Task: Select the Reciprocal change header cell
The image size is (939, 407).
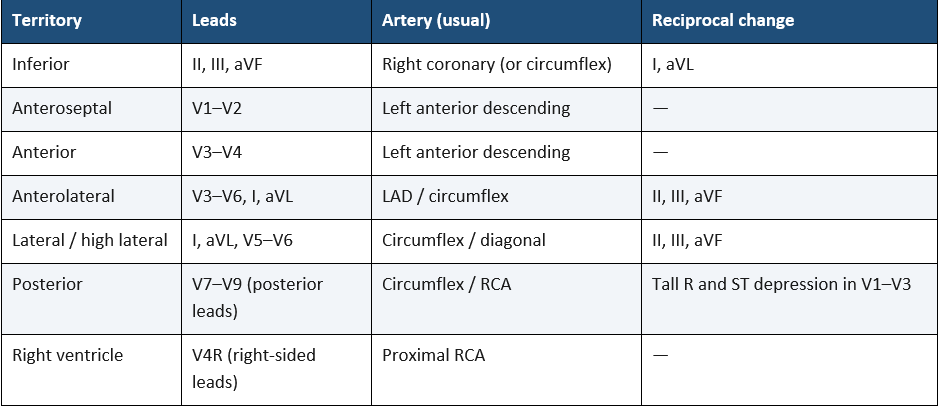Action: [x=790, y=21]
